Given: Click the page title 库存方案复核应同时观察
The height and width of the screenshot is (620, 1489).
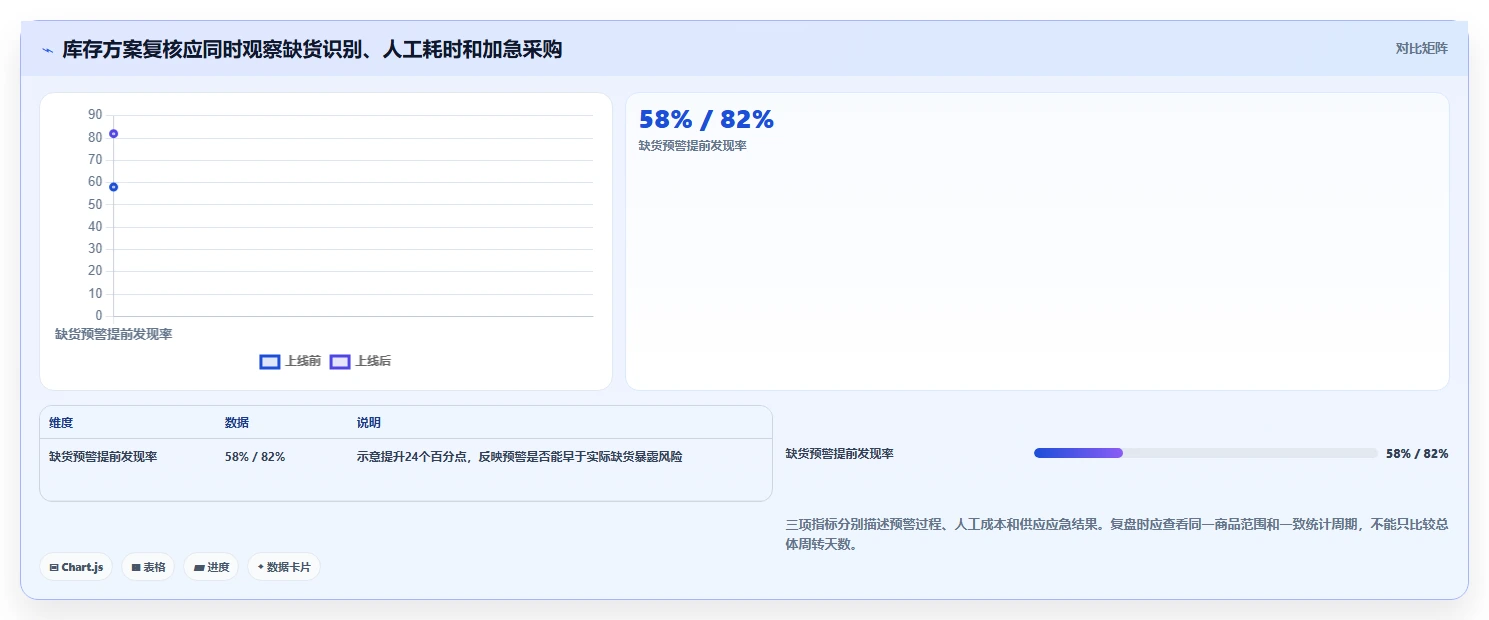Looking at the screenshot, I should pos(312,49).
